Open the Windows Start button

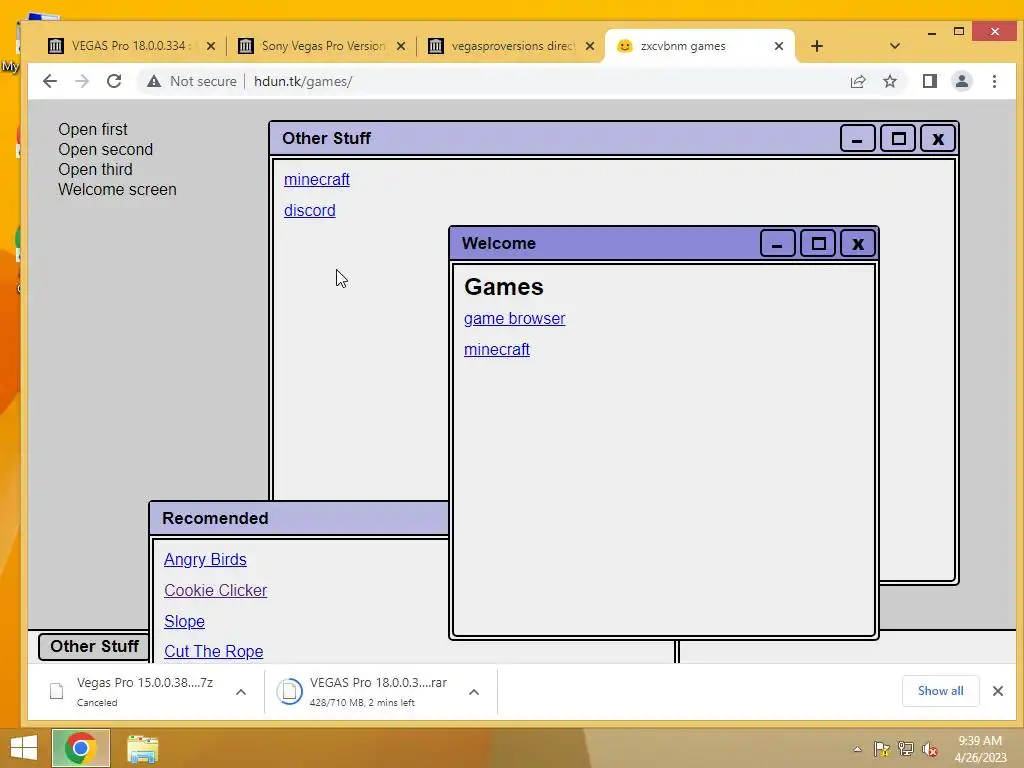pyautogui.click(x=24, y=748)
